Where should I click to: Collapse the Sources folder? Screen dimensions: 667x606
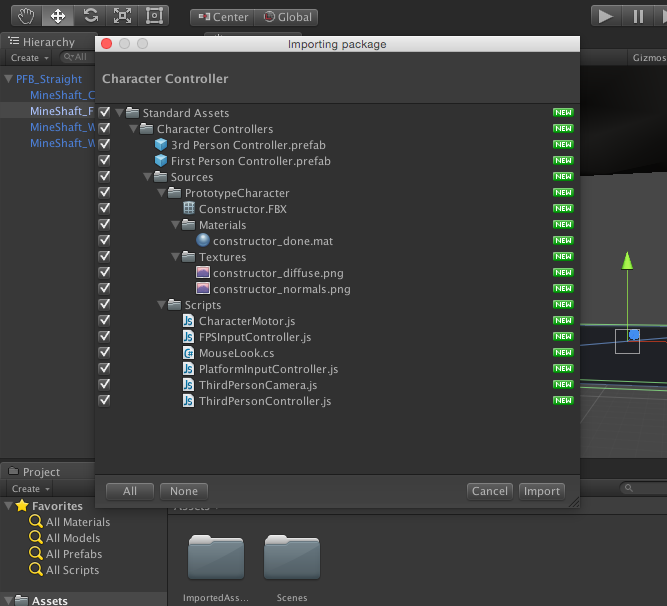coord(148,177)
